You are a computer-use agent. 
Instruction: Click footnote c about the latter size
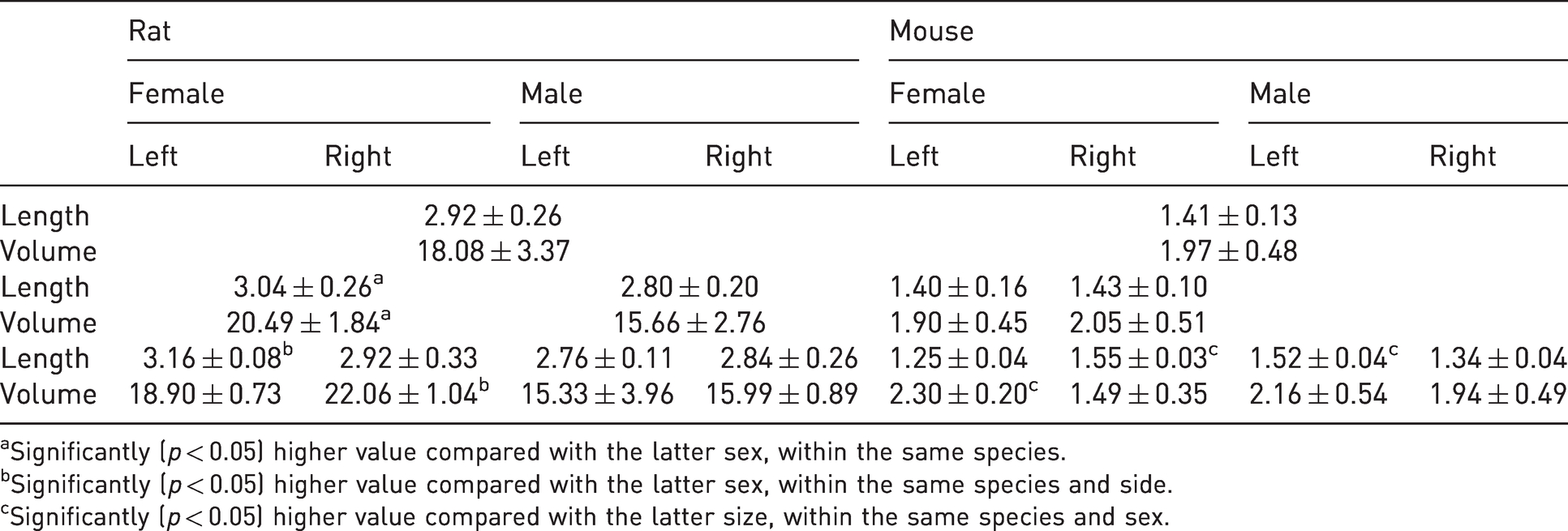585,516
